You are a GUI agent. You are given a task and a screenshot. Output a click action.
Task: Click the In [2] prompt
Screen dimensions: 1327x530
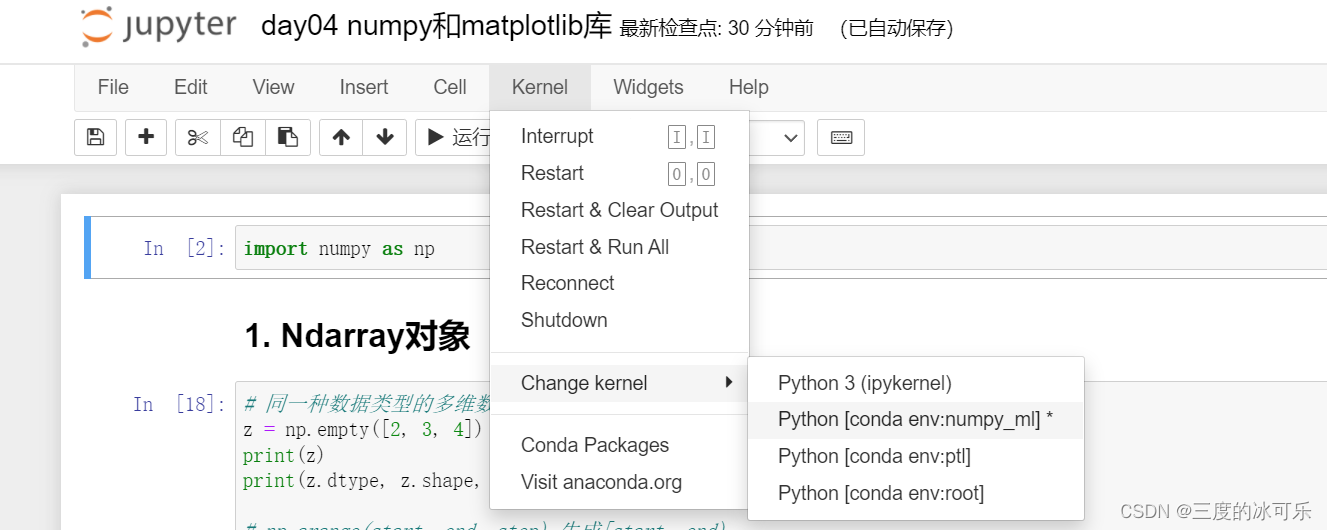185,248
